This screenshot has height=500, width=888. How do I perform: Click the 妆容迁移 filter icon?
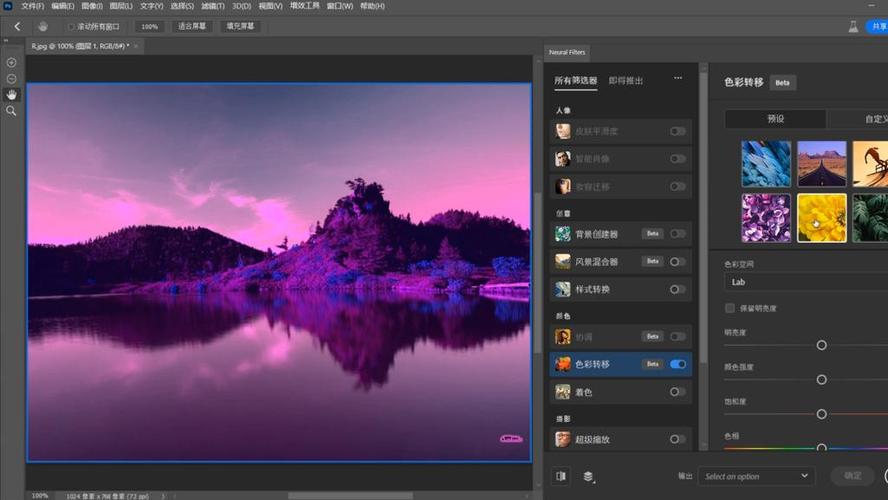tap(562, 186)
